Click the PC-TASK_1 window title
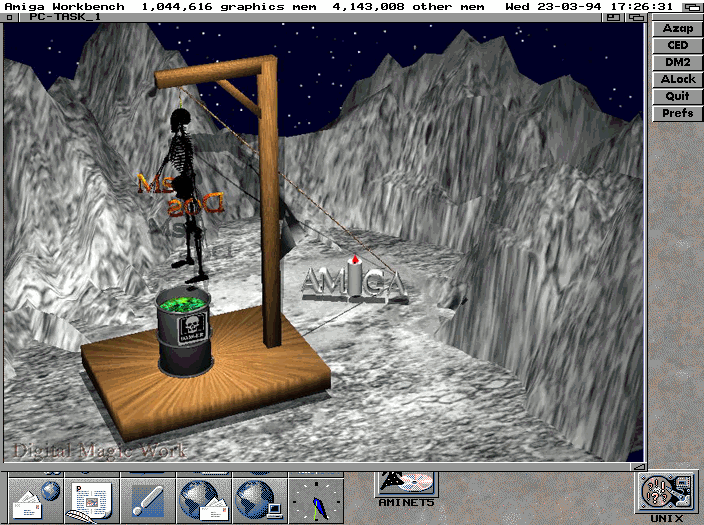704x525 pixels. point(65,17)
